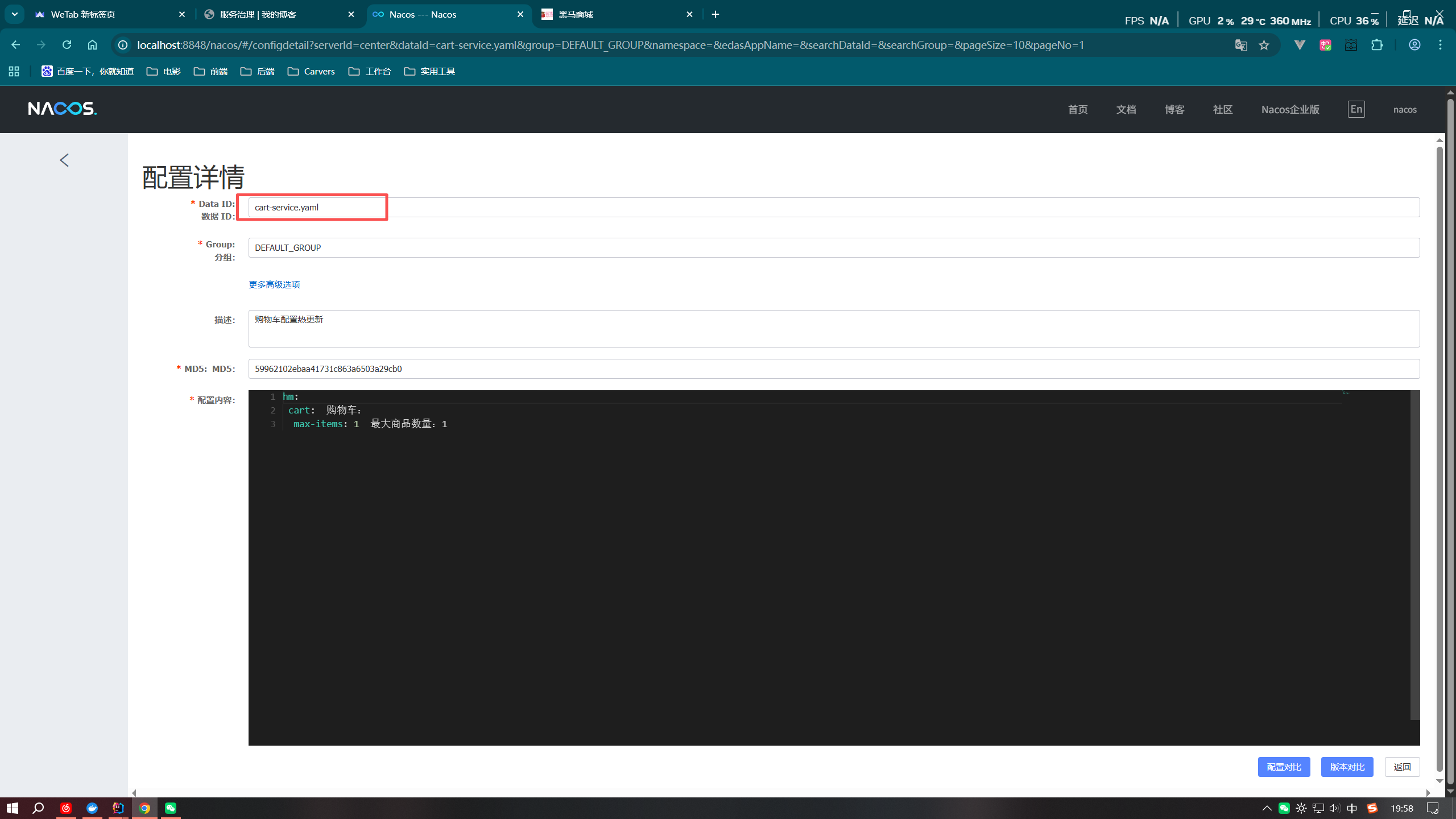Bookmark page using the star icon

pos(1264,45)
